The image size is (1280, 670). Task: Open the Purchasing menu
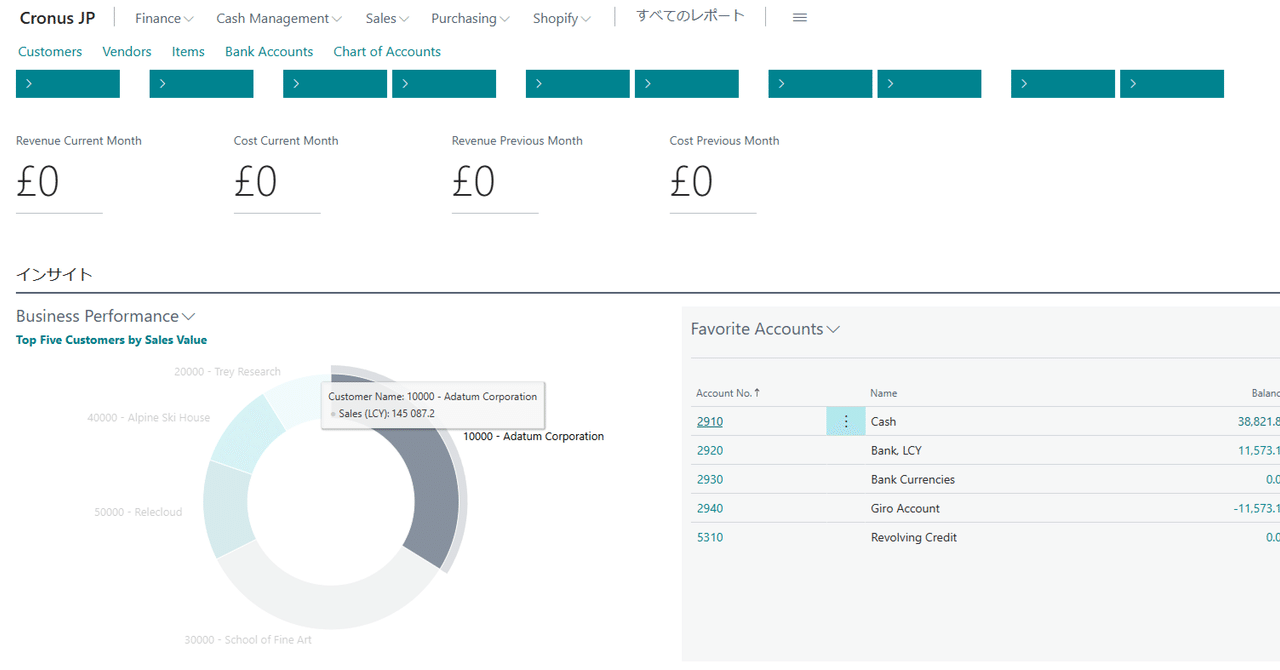[x=469, y=18]
